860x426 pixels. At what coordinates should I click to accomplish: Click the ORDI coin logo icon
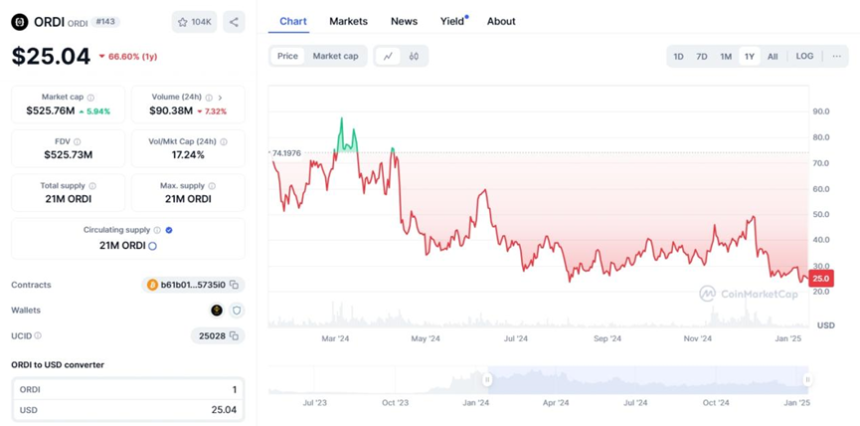click(20, 22)
